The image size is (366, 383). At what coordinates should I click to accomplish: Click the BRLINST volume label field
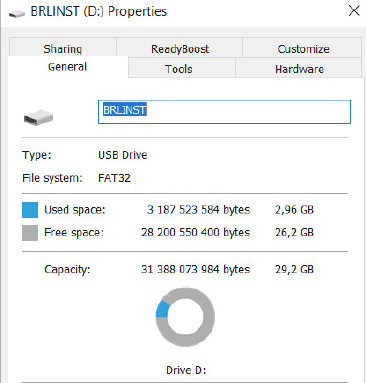[x=224, y=112]
